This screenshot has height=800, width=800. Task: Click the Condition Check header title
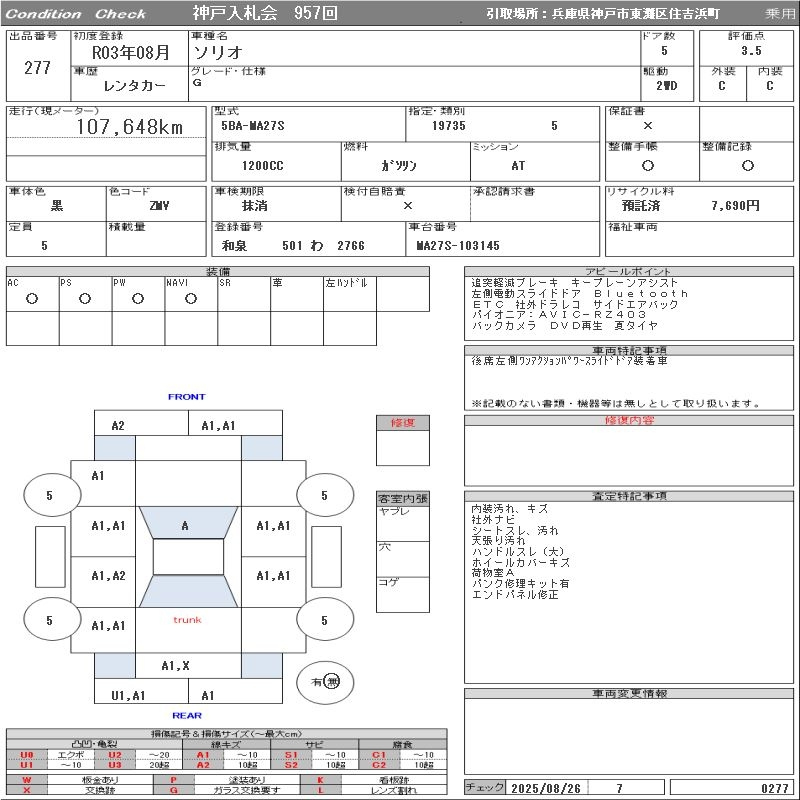pos(76,14)
